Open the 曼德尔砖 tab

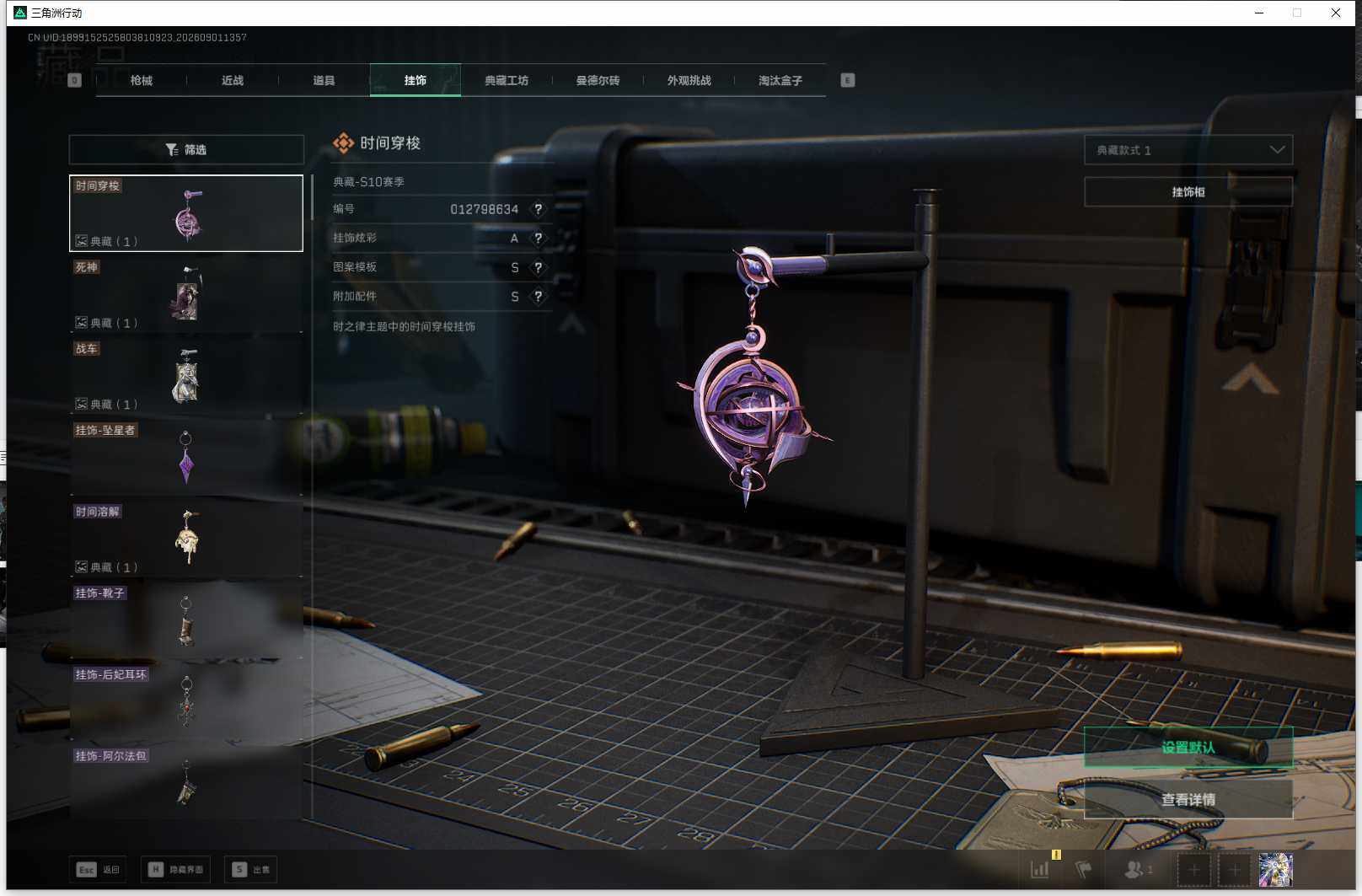[598, 80]
